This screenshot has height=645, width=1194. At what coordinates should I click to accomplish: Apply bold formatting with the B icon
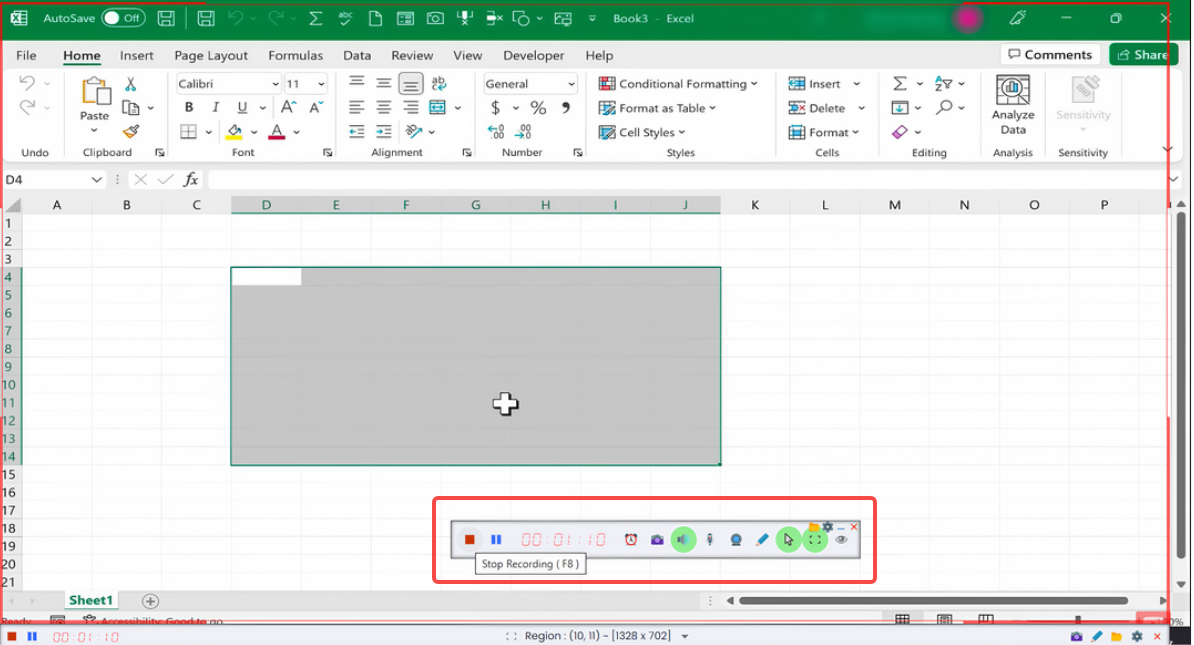click(x=188, y=108)
